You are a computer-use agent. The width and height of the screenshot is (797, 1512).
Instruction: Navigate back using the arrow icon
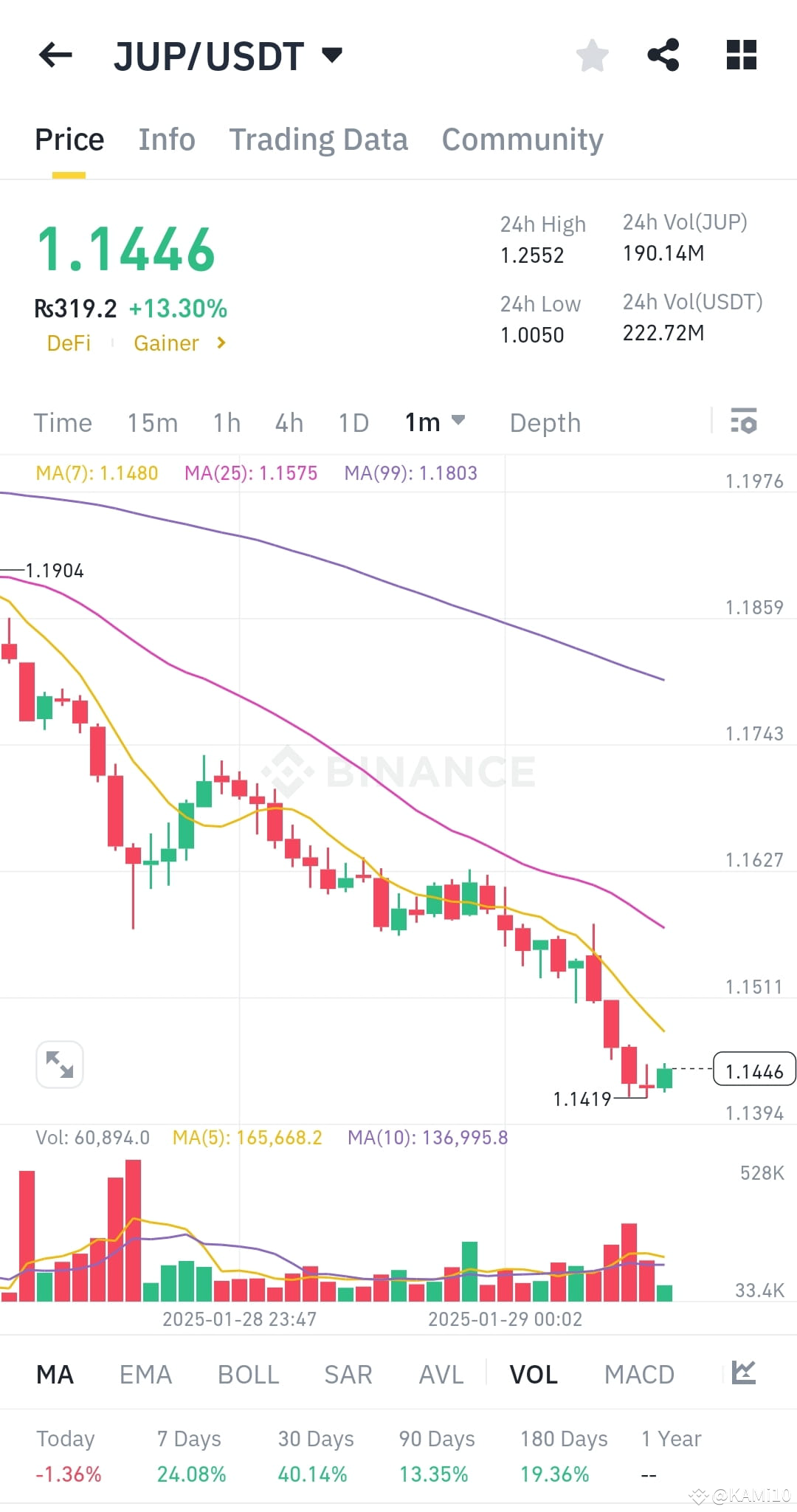coord(54,55)
